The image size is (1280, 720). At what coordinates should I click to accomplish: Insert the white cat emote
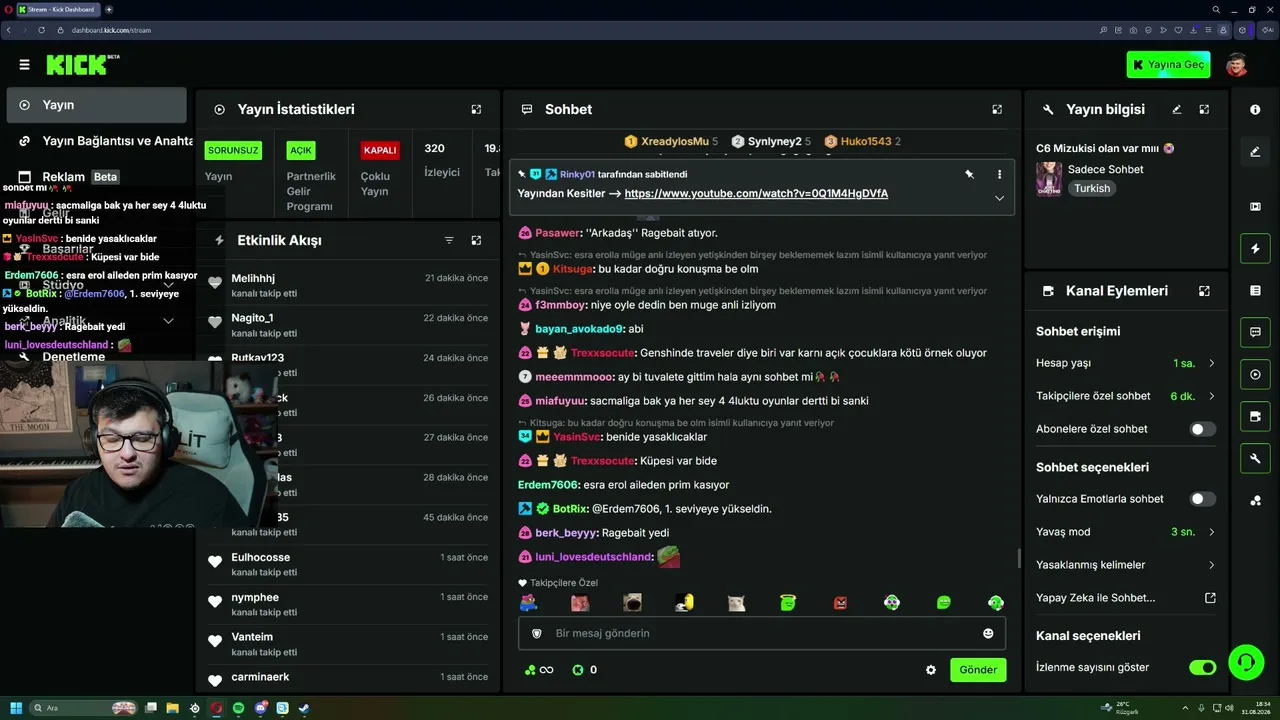tap(736, 603)
